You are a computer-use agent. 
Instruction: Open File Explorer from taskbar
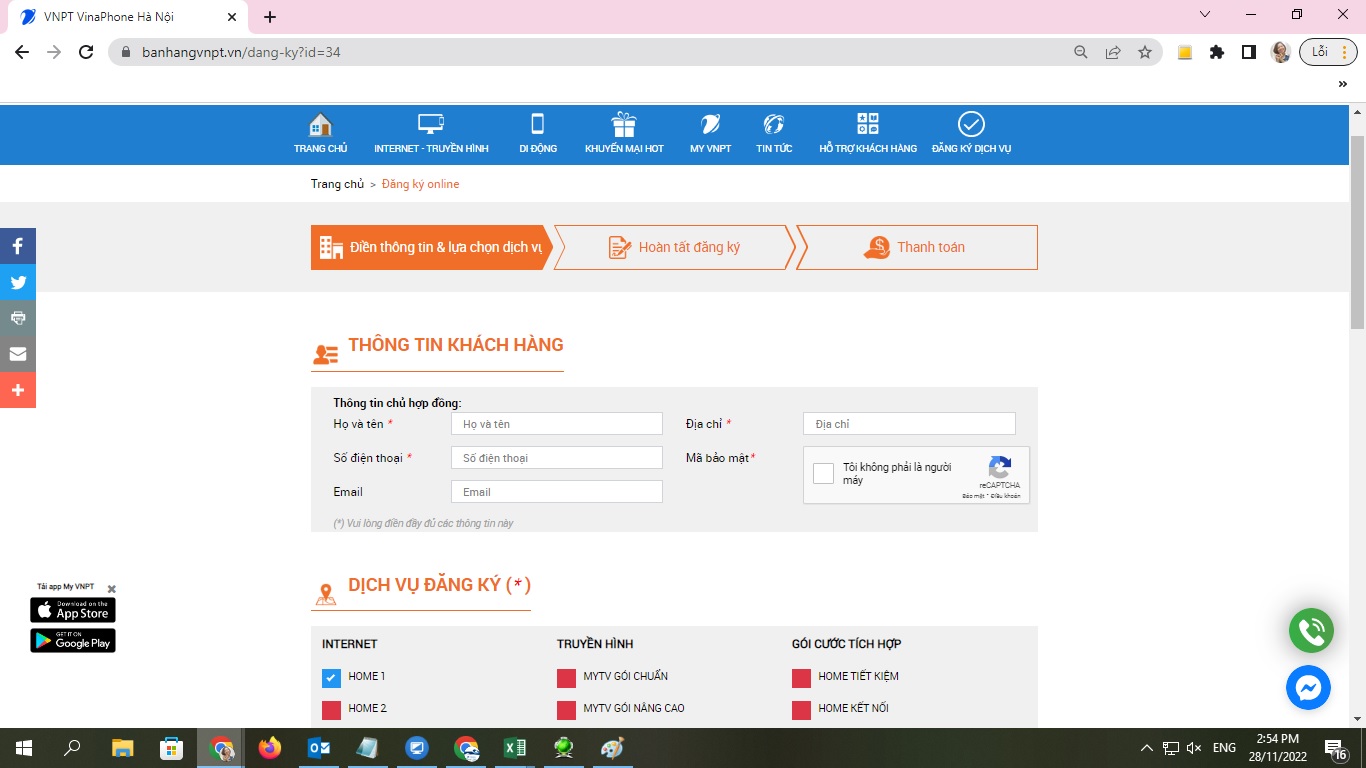122,748
